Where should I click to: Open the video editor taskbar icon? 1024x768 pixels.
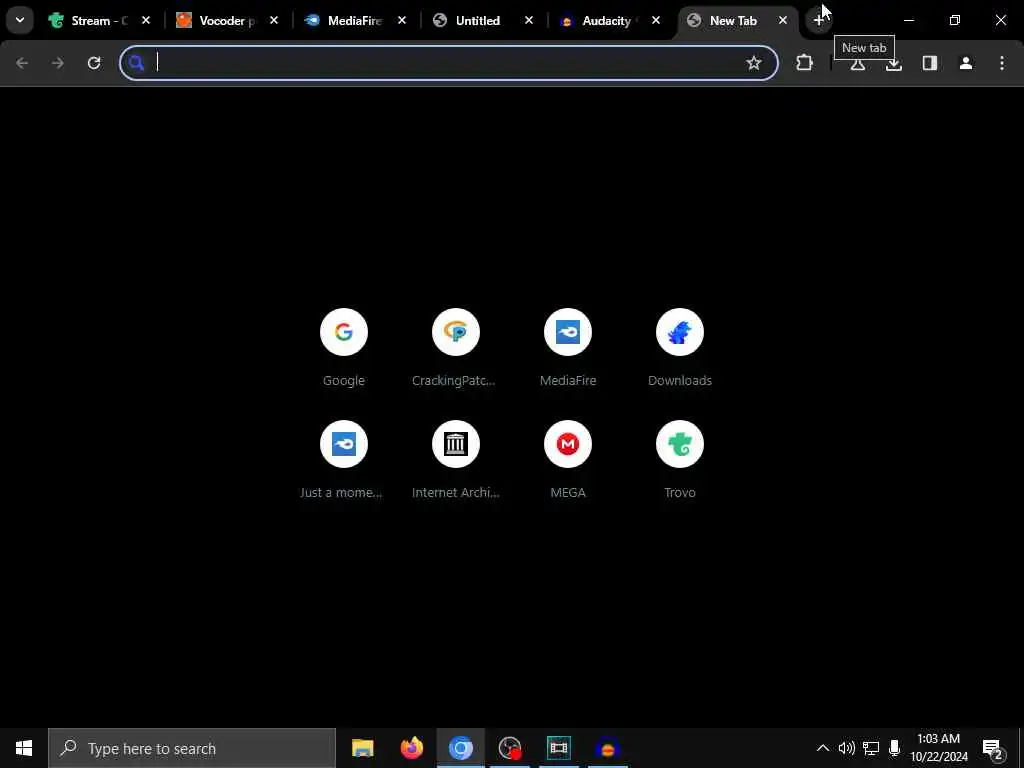[x=558, y=748]
